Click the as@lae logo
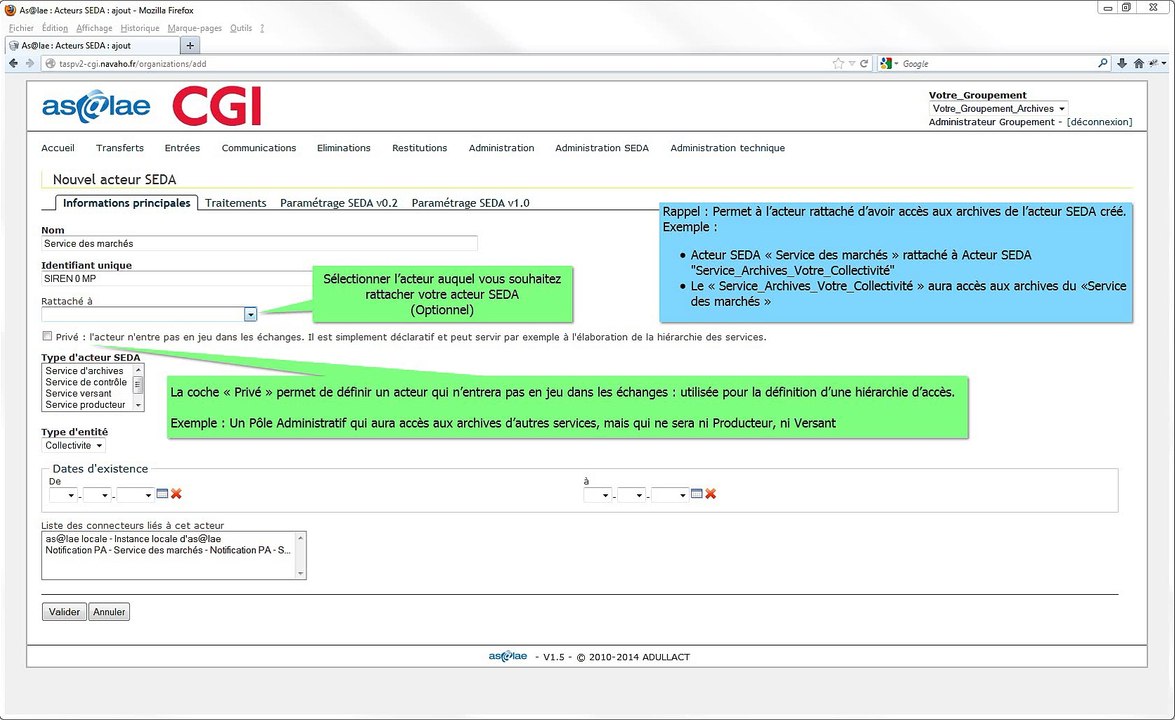This screenshot has height=720, width=1175. 96,106
